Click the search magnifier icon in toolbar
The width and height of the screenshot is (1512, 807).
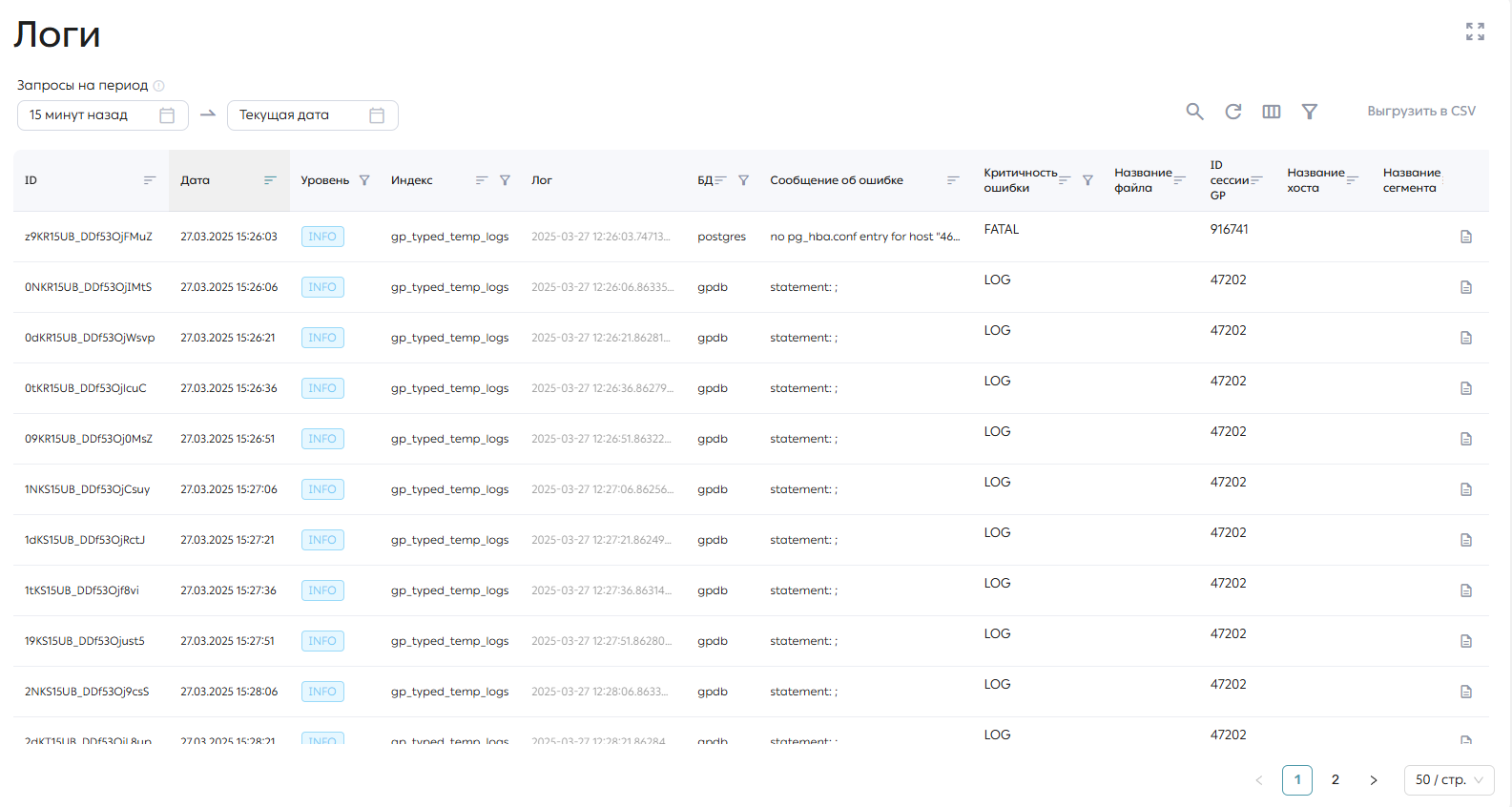tap(1194, 112)
